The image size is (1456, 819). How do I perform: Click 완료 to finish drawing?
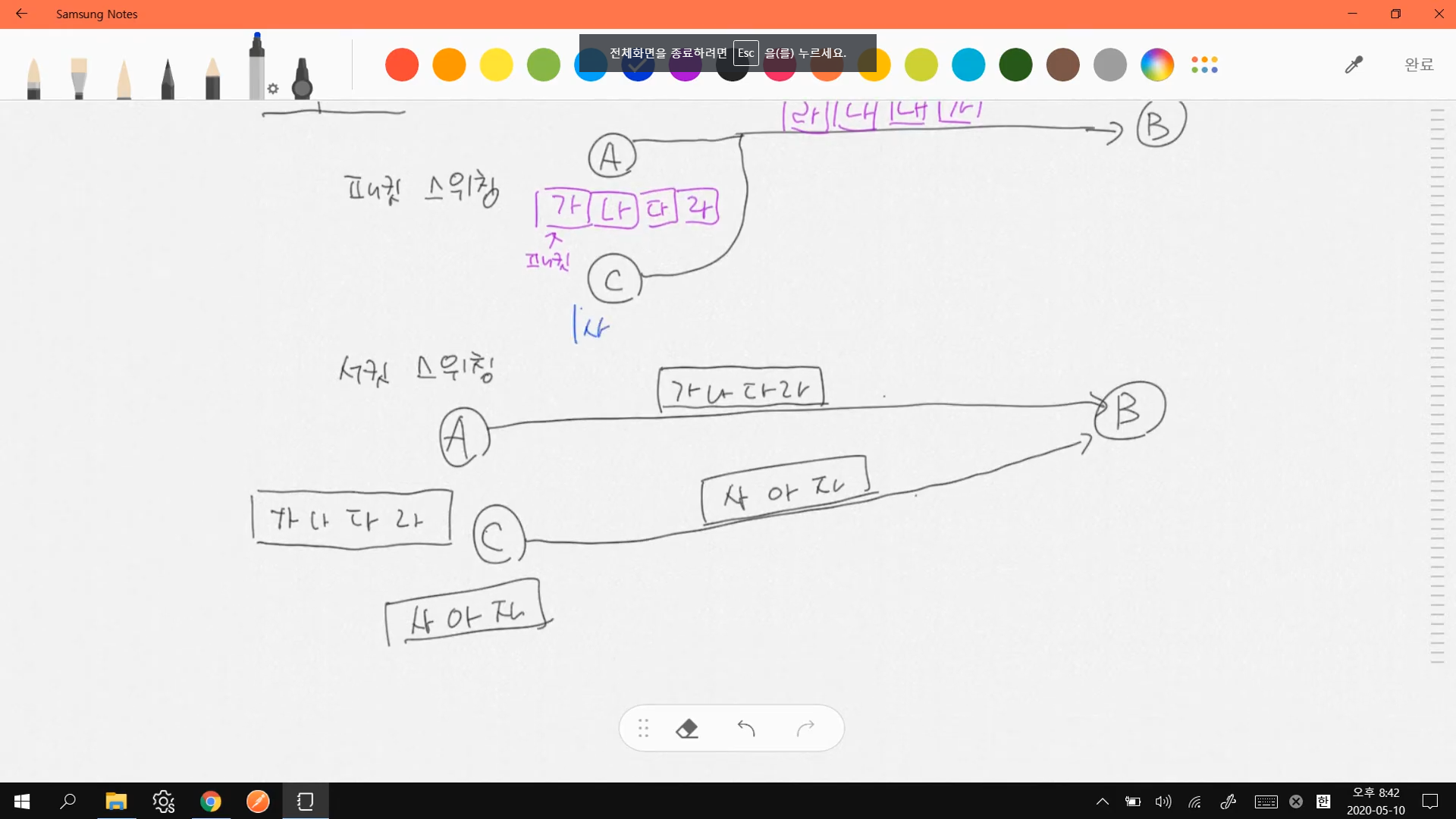click(x=1419, y=64)
